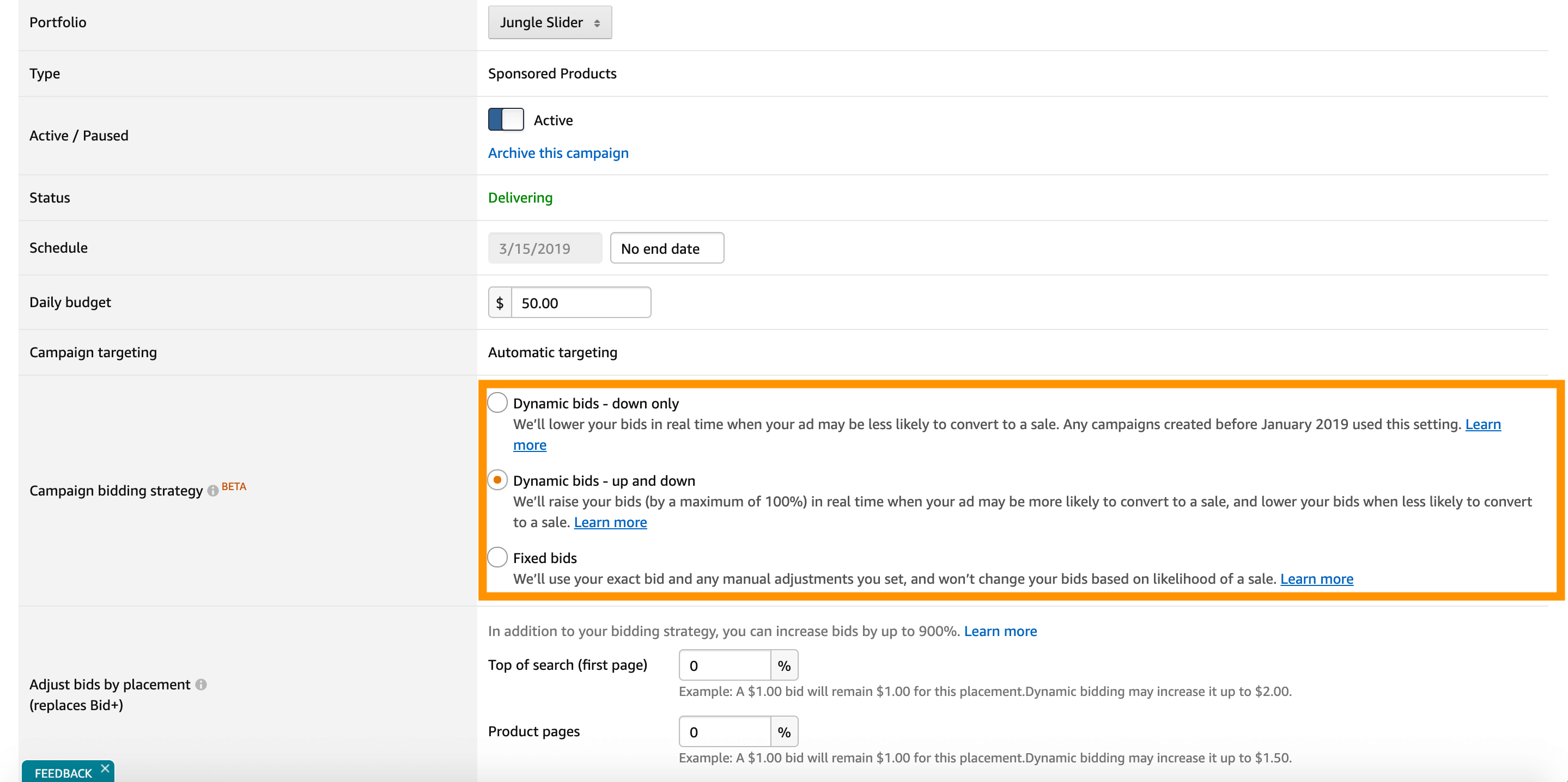
Task: Open the FEEDBACK tab
Action: pyautogui.click(x=63, y=772)
